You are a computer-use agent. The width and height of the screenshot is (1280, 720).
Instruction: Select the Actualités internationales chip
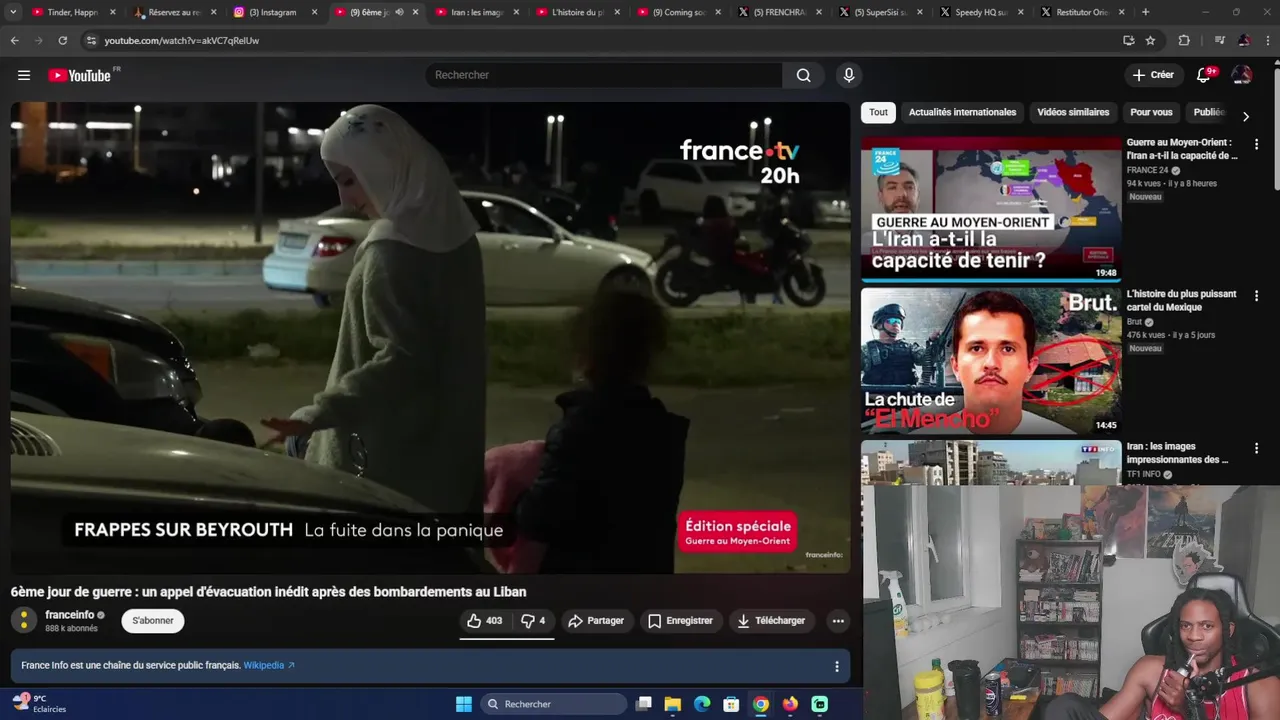click(962, 112)
